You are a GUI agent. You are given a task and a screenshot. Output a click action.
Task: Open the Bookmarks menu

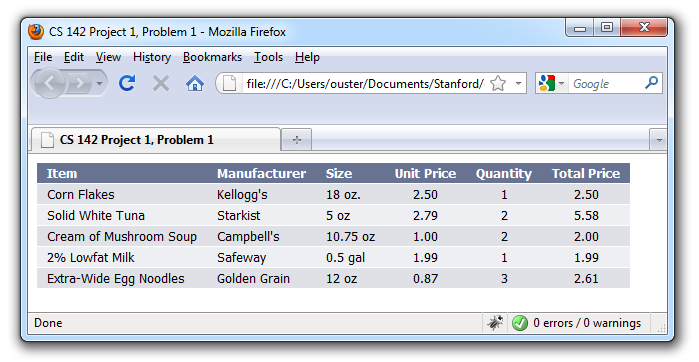(212, 57)
